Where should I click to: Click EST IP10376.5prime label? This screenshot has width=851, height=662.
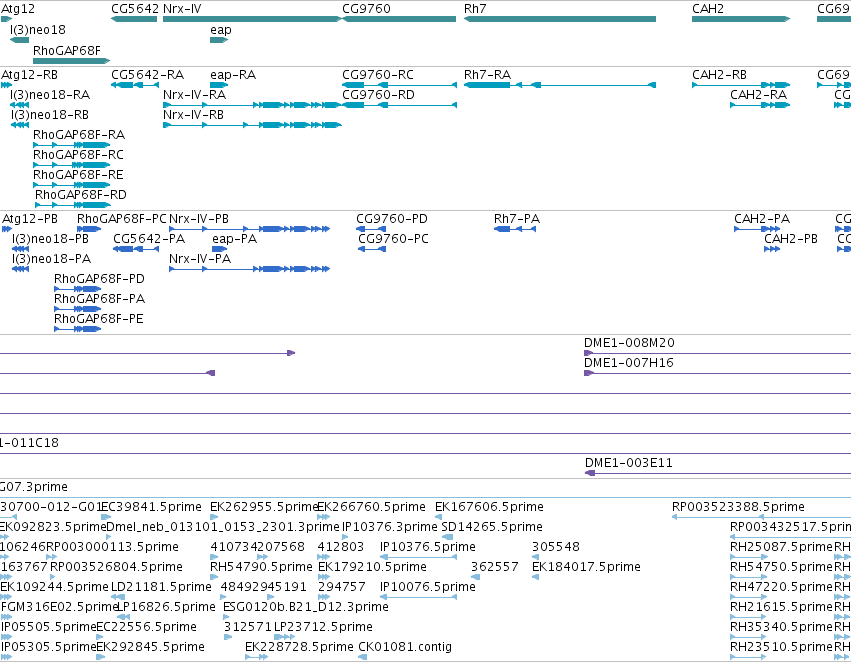(x=428, y=547)
